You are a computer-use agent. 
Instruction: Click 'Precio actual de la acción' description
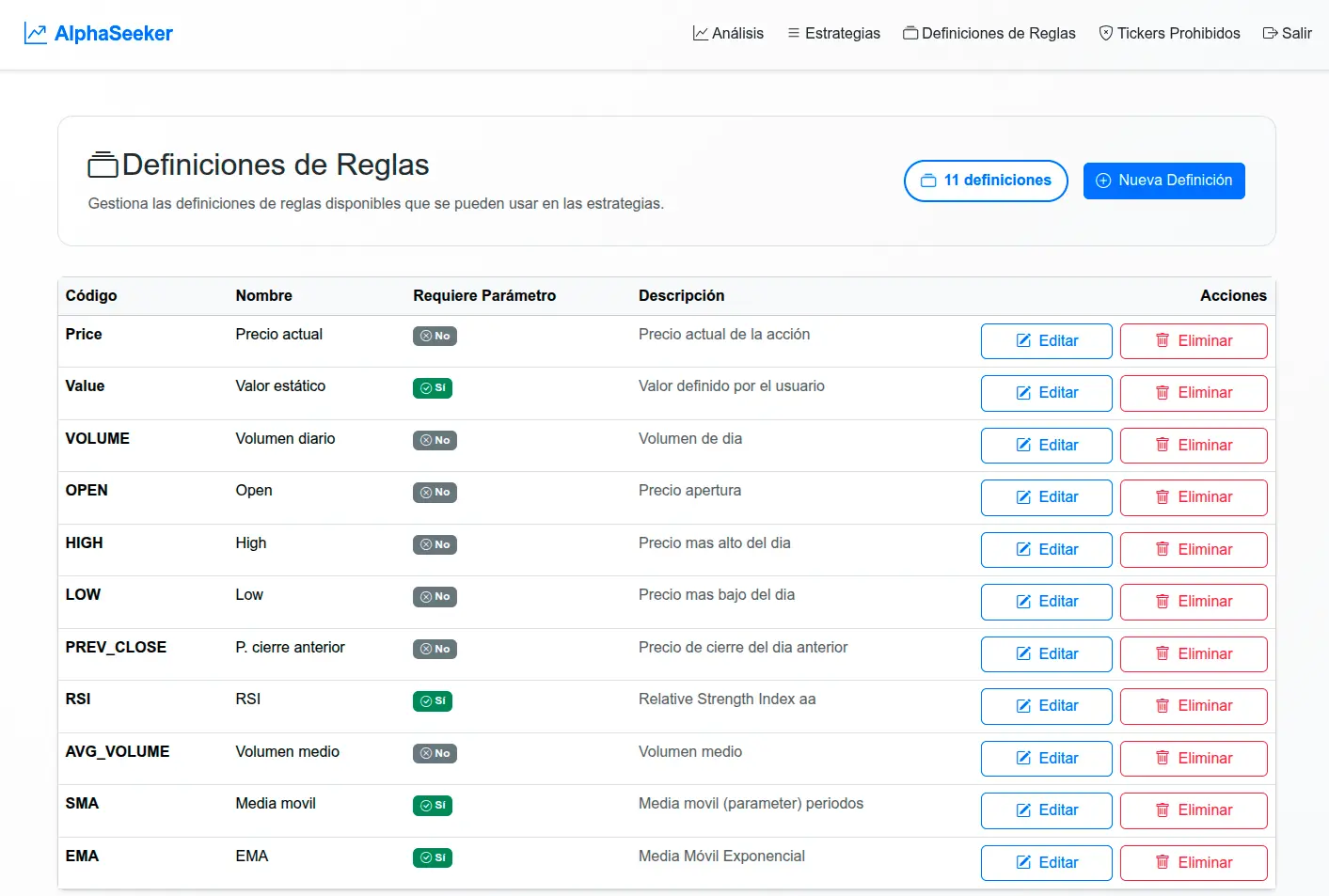[x=724, y=335]
